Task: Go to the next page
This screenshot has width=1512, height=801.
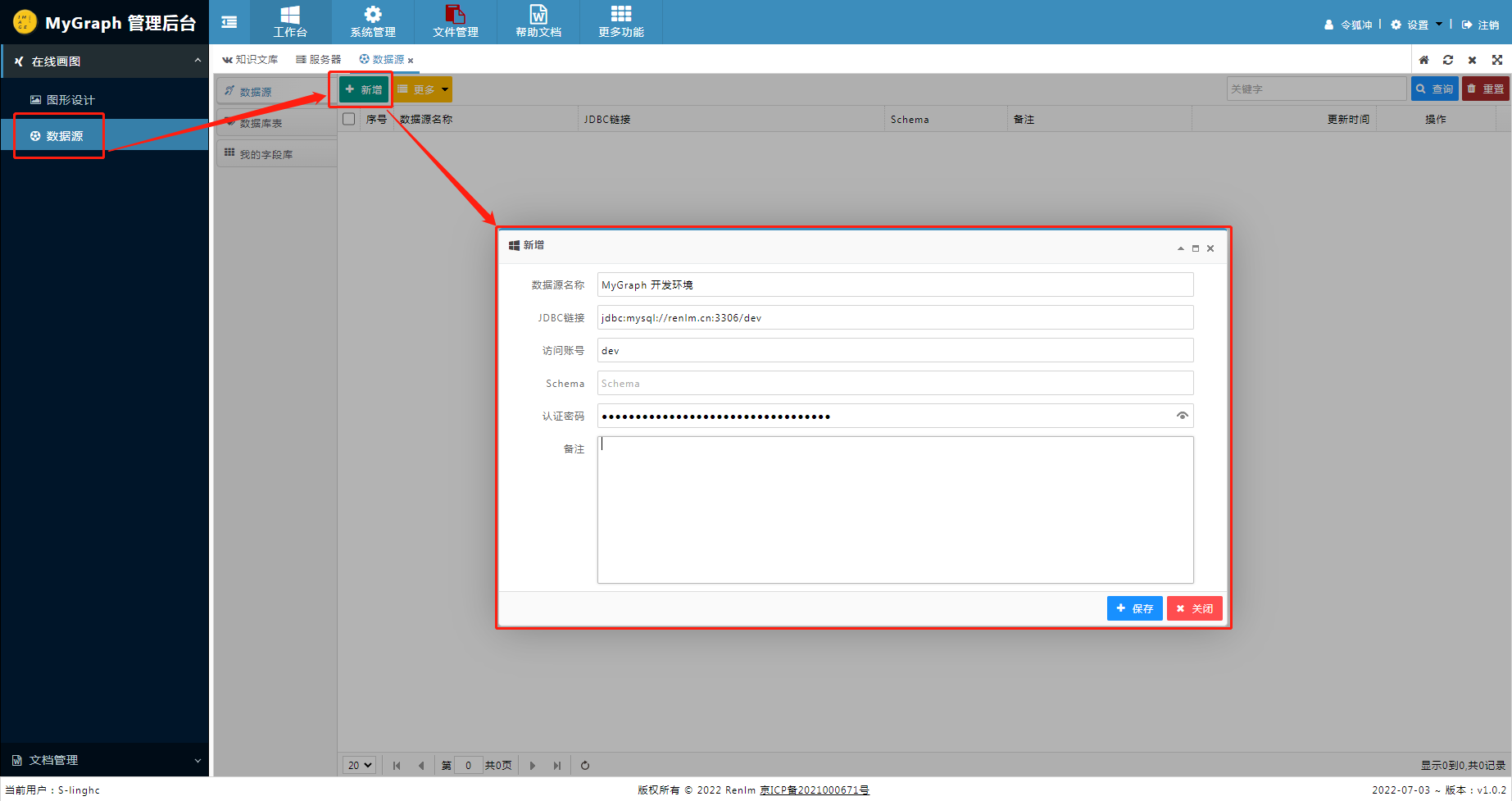Action: click(x=533, y=766)
